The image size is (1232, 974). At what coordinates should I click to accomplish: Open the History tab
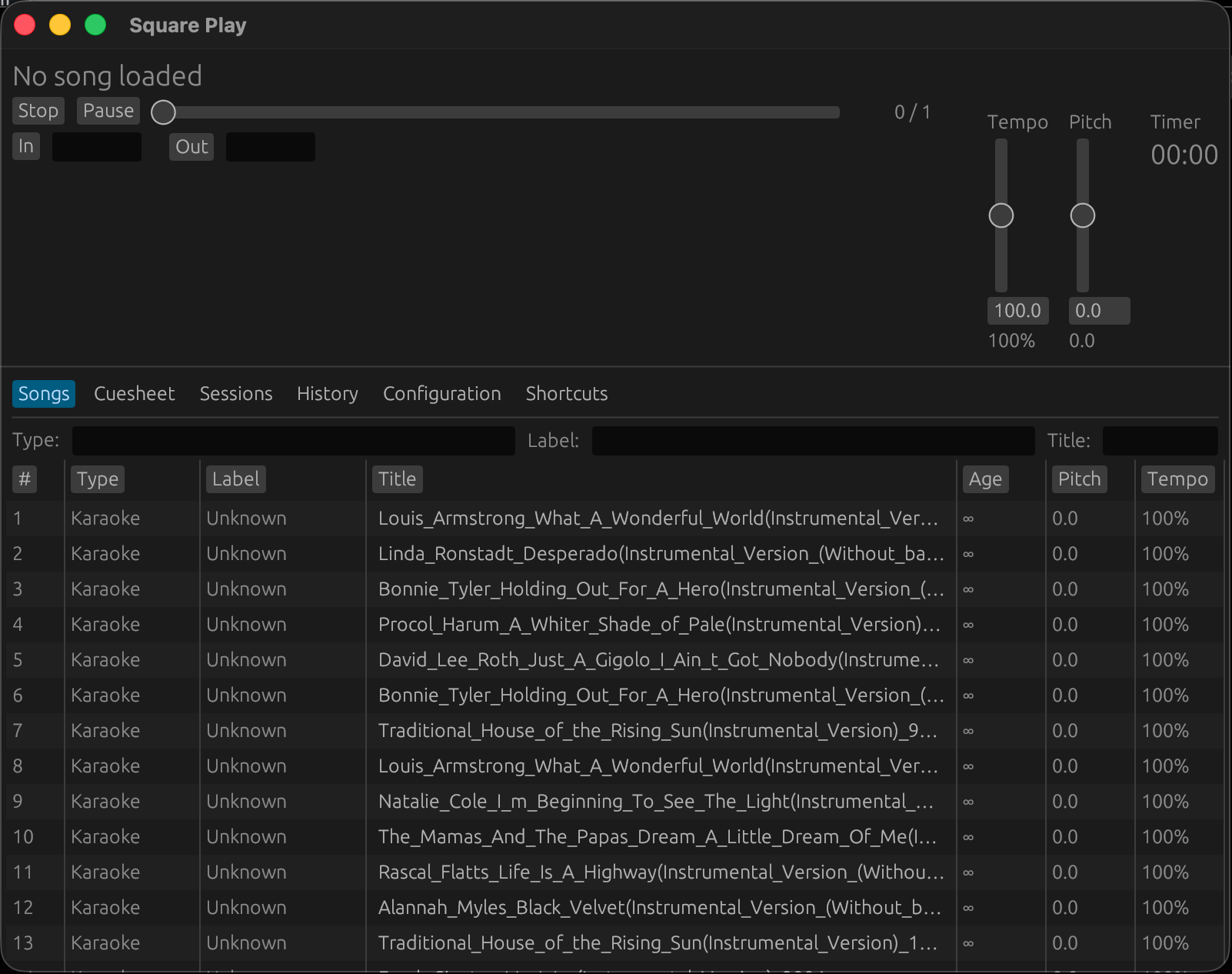327,394
